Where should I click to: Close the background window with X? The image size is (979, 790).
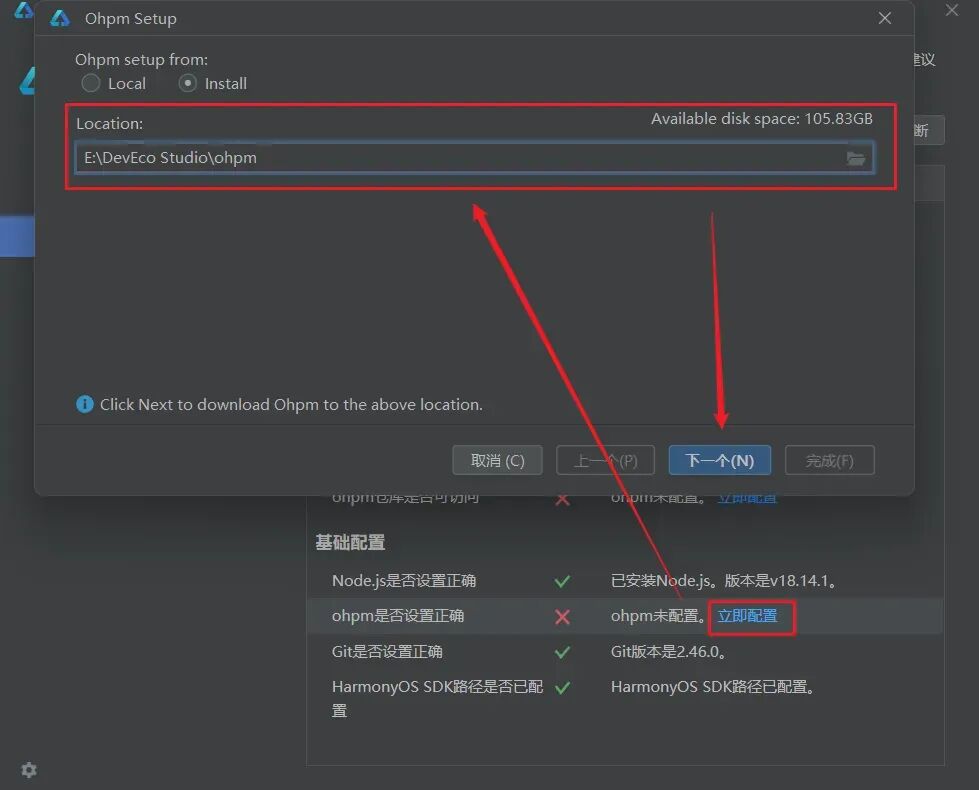(952, 10)
